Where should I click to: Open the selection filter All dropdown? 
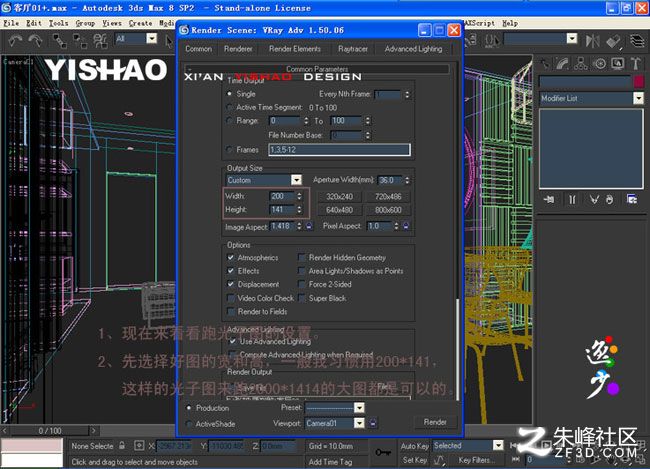(152, 39)
